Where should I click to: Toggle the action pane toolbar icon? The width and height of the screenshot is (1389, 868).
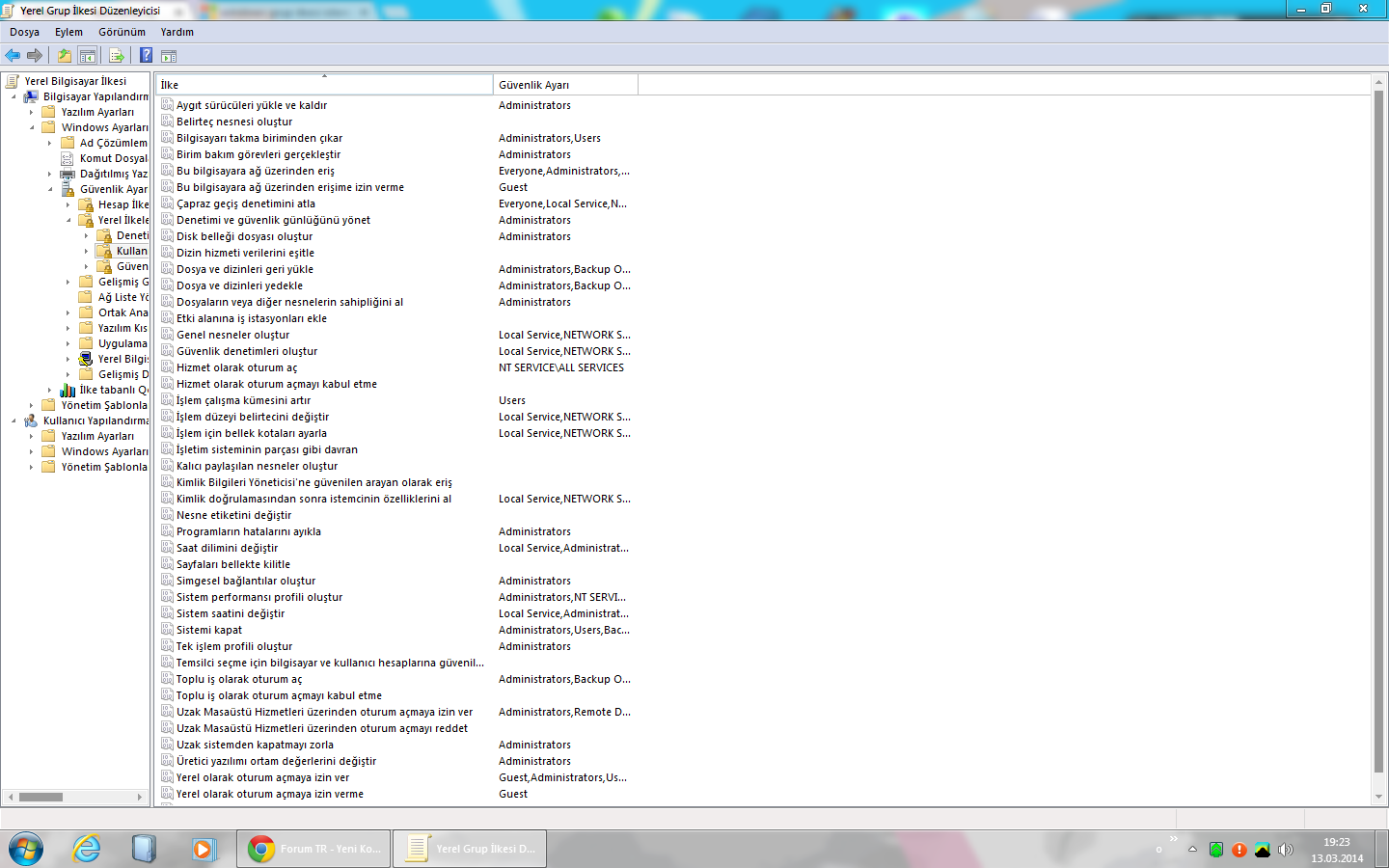(x=169, y=56)
